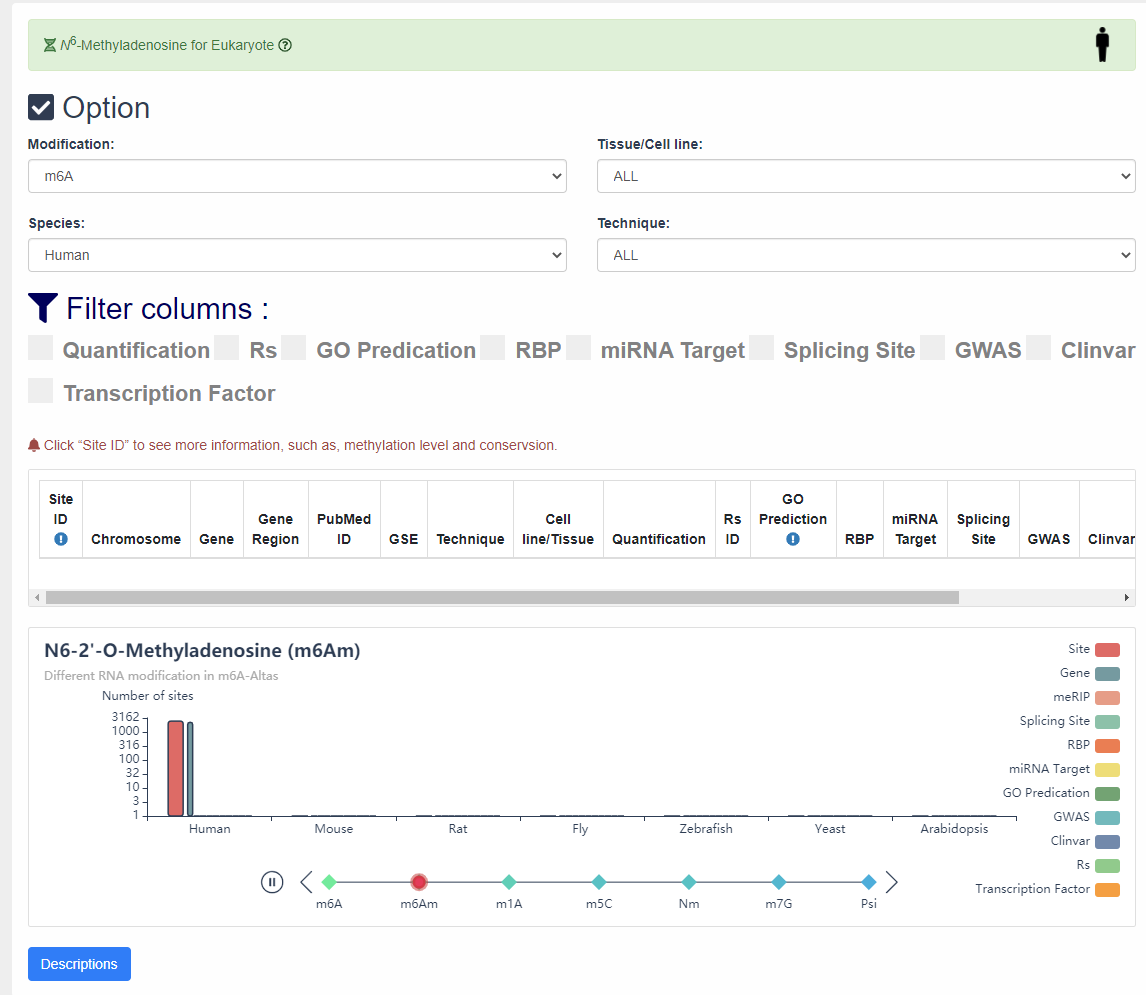This screenshot has height=995, width=1146.
Task: Click the help icon beside N6-Methyladenosine title
Action: (285, 45)
